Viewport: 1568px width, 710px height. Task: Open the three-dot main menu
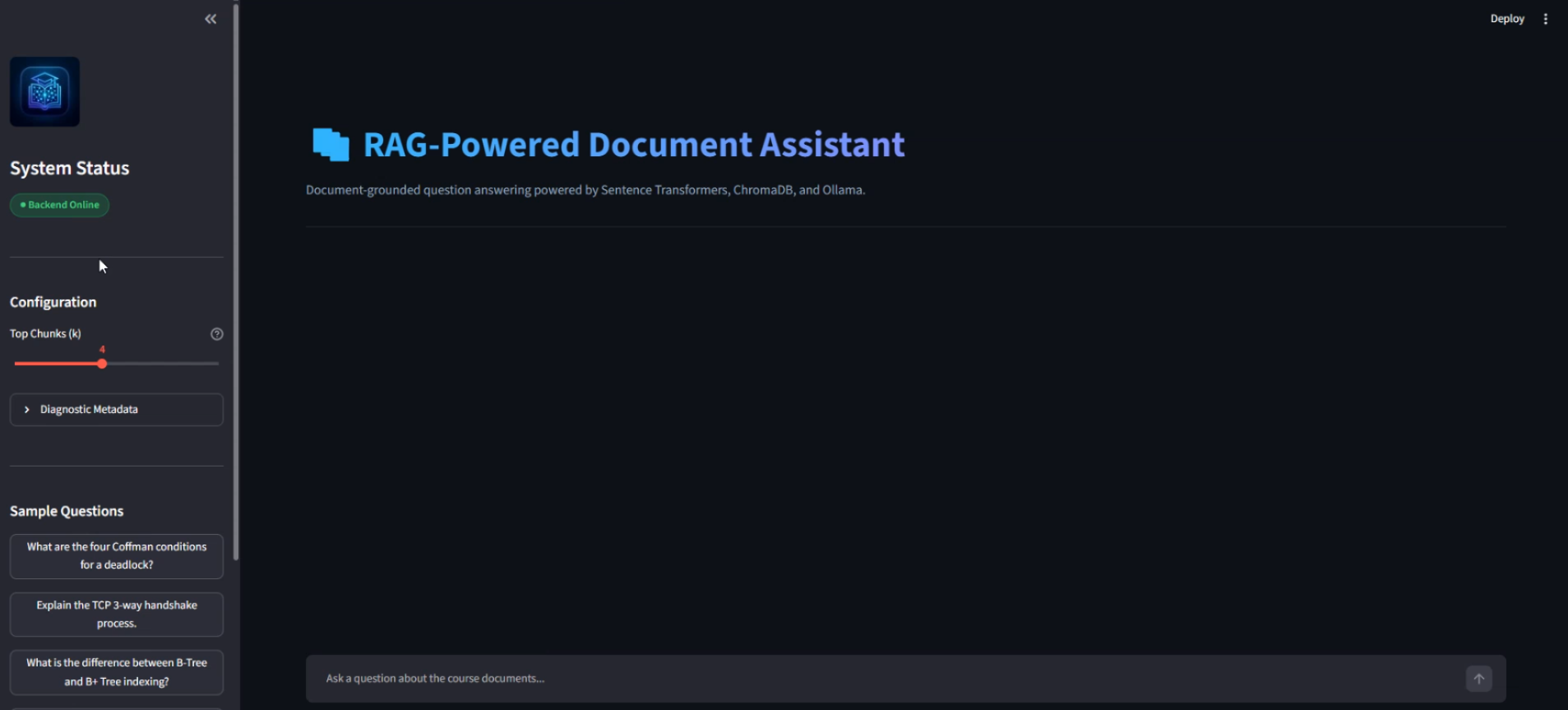[x=1546, y=19]
